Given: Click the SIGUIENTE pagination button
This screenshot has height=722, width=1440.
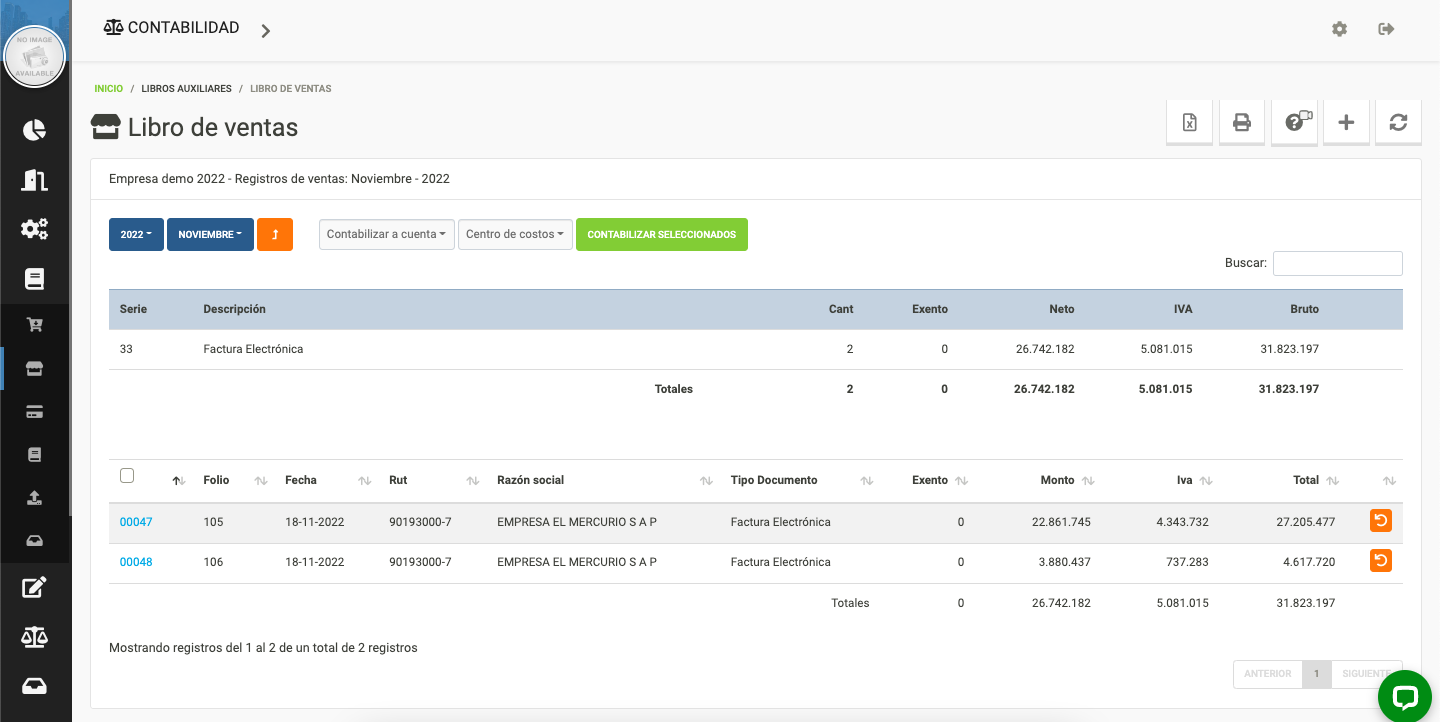Looking at the screenshot, I should click(x=1366, y=674).
